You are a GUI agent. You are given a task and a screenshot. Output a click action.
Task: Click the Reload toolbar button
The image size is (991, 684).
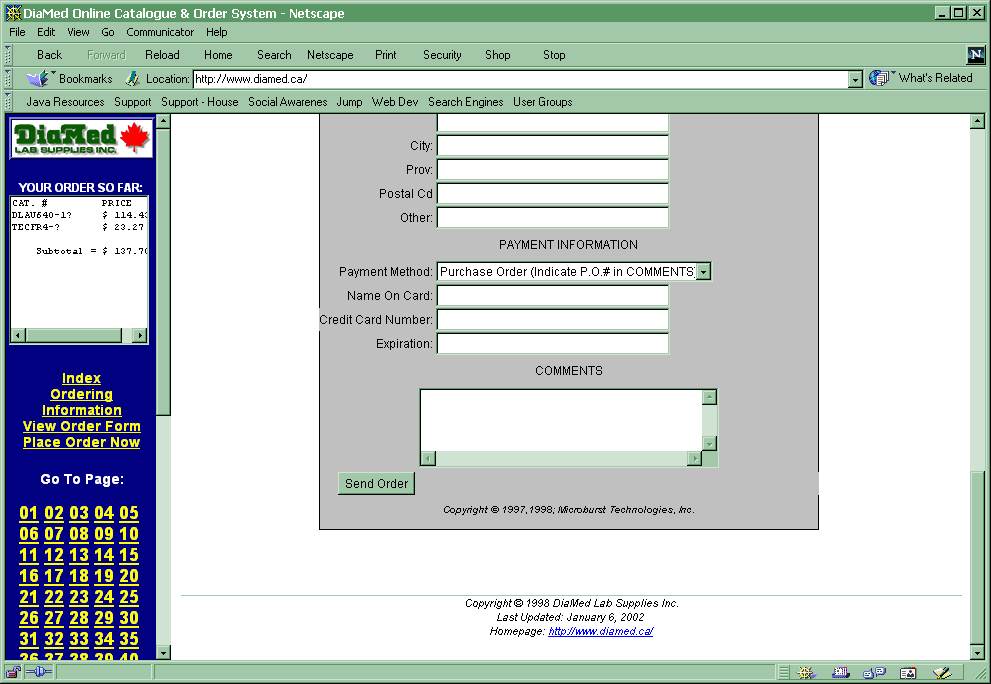click(162, 55)
